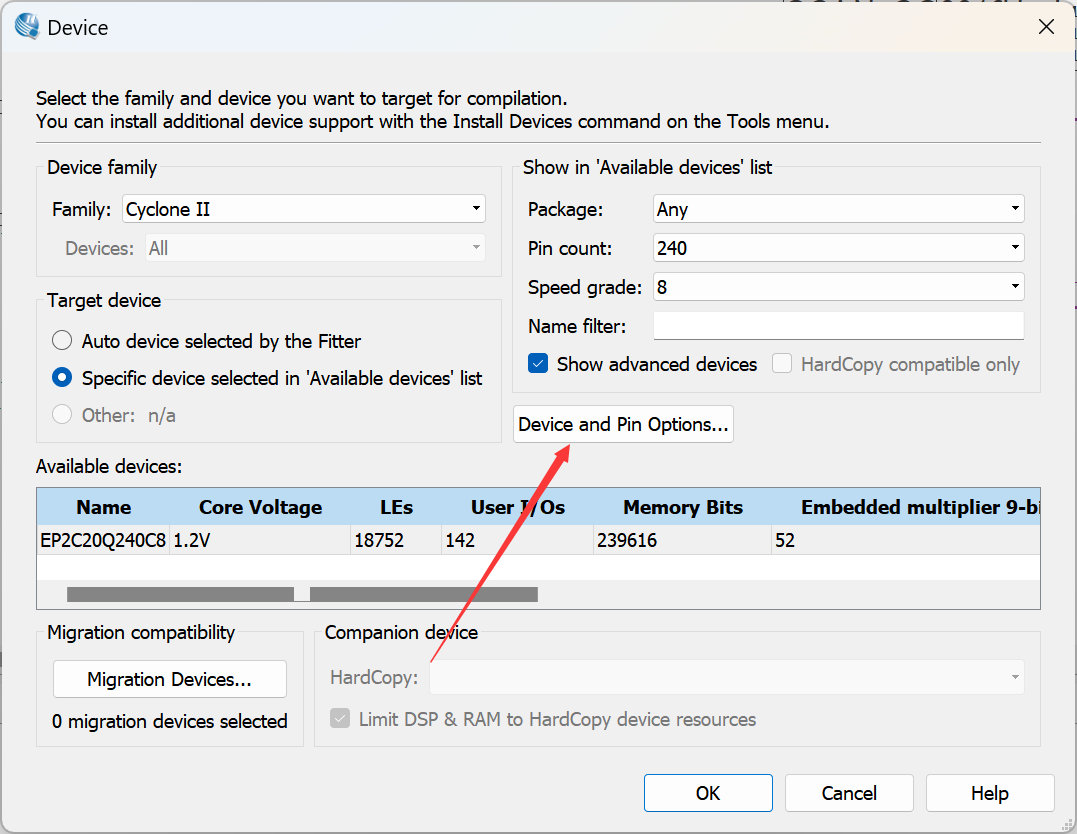Open the Pin count dropdown showing 240

pyautogui.click(x=838, y=248)
